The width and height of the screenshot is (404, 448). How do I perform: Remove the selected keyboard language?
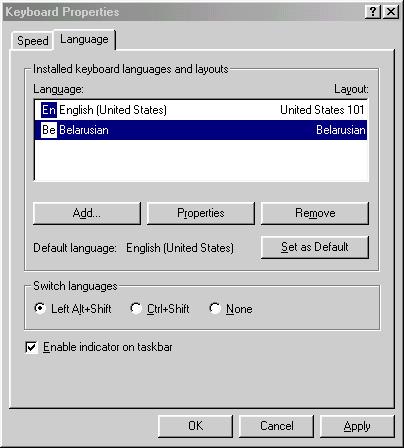tap(315, 213)
